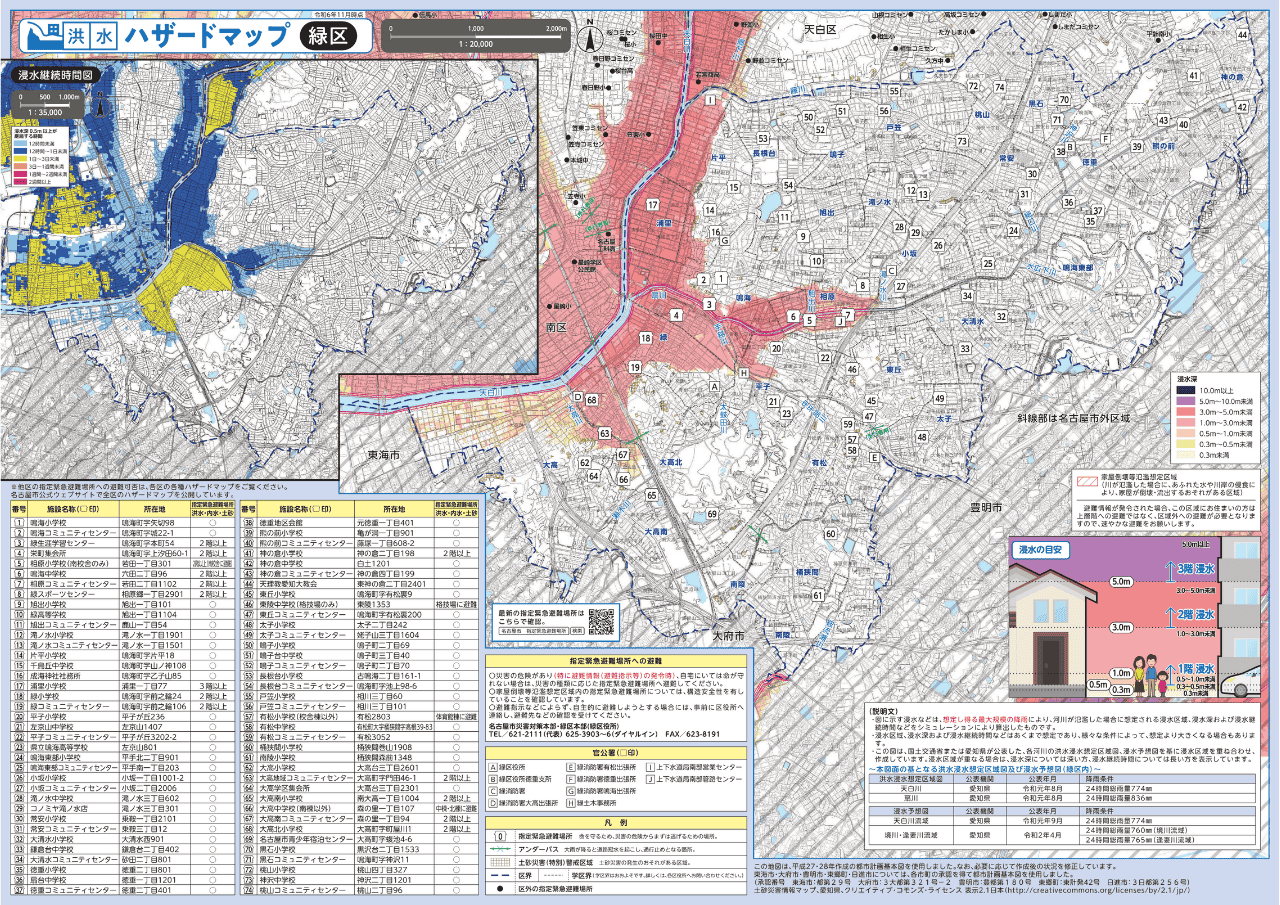Image resolution: width=1280 pixels, height=905 pixels.
Task: Click the 浸水継続時間図 inset map title
Action: pyautogui.click(x=54, y=75)
